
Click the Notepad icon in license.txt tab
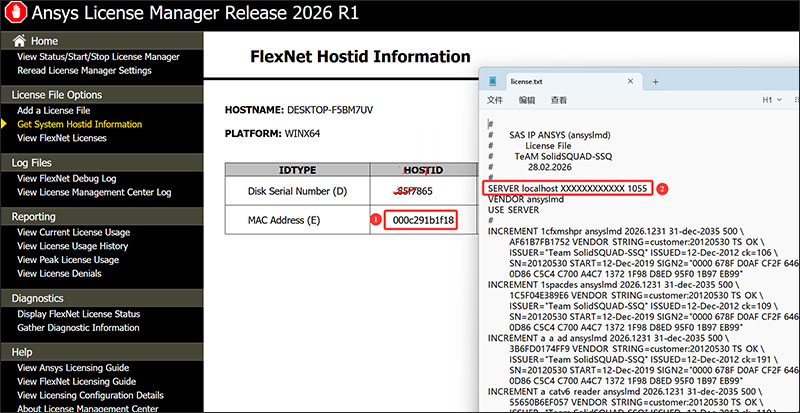point(492,81)
